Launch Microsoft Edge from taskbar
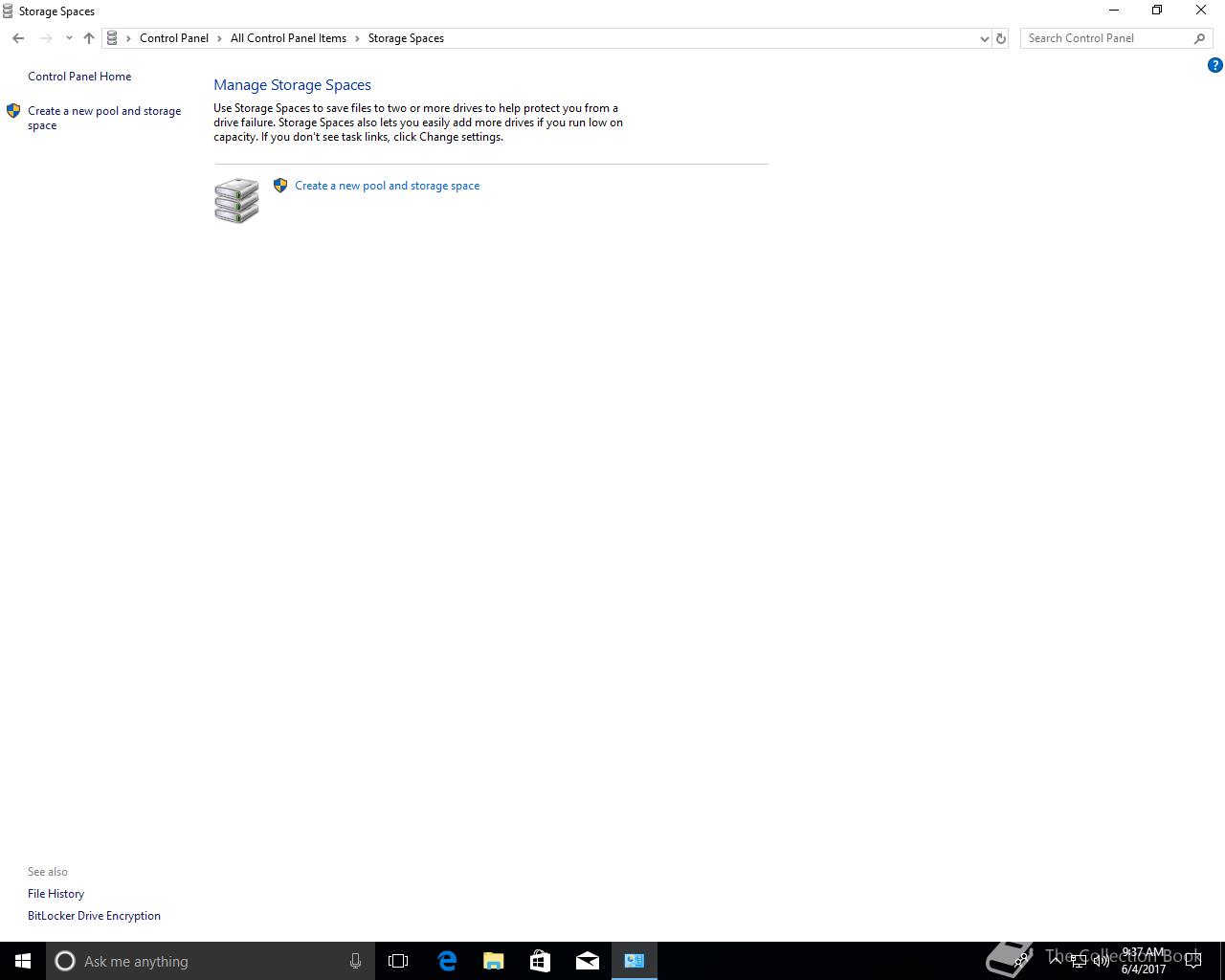Viewport: 1225px width, 980px height. pos(447,961)
